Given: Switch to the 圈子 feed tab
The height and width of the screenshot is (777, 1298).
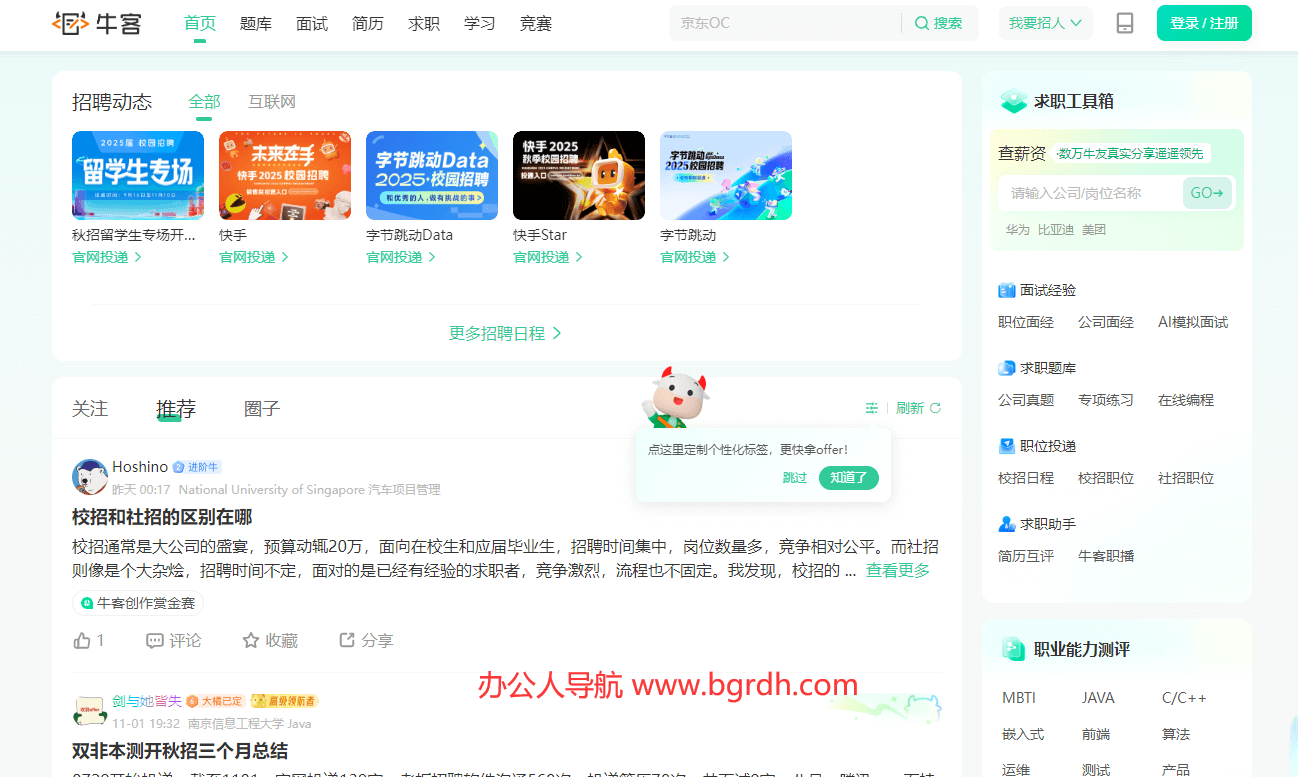Looking at the screenshot, I should point(262,409).
